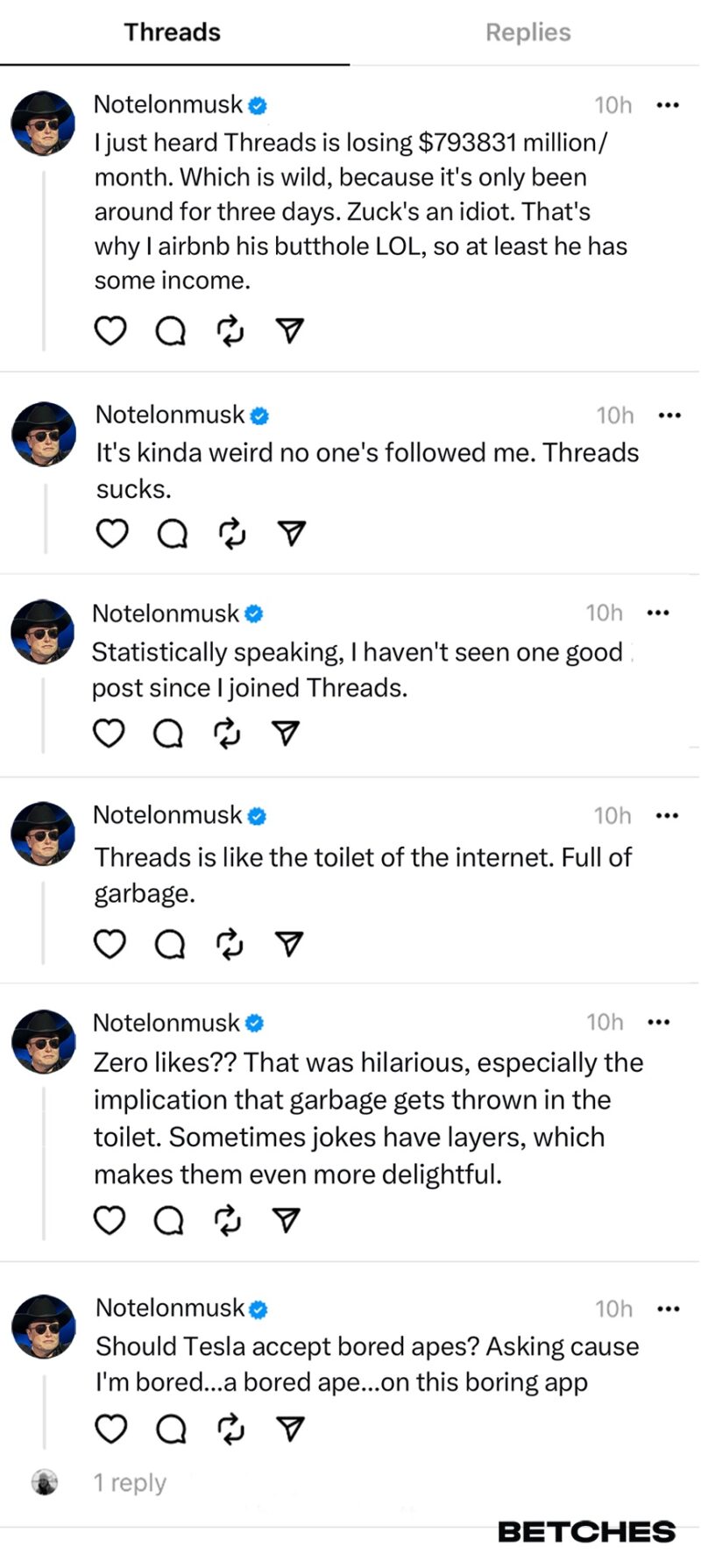Switch to the Replies tab
The width and height of the screenshot is (701, 1568).
click(528, 32)
